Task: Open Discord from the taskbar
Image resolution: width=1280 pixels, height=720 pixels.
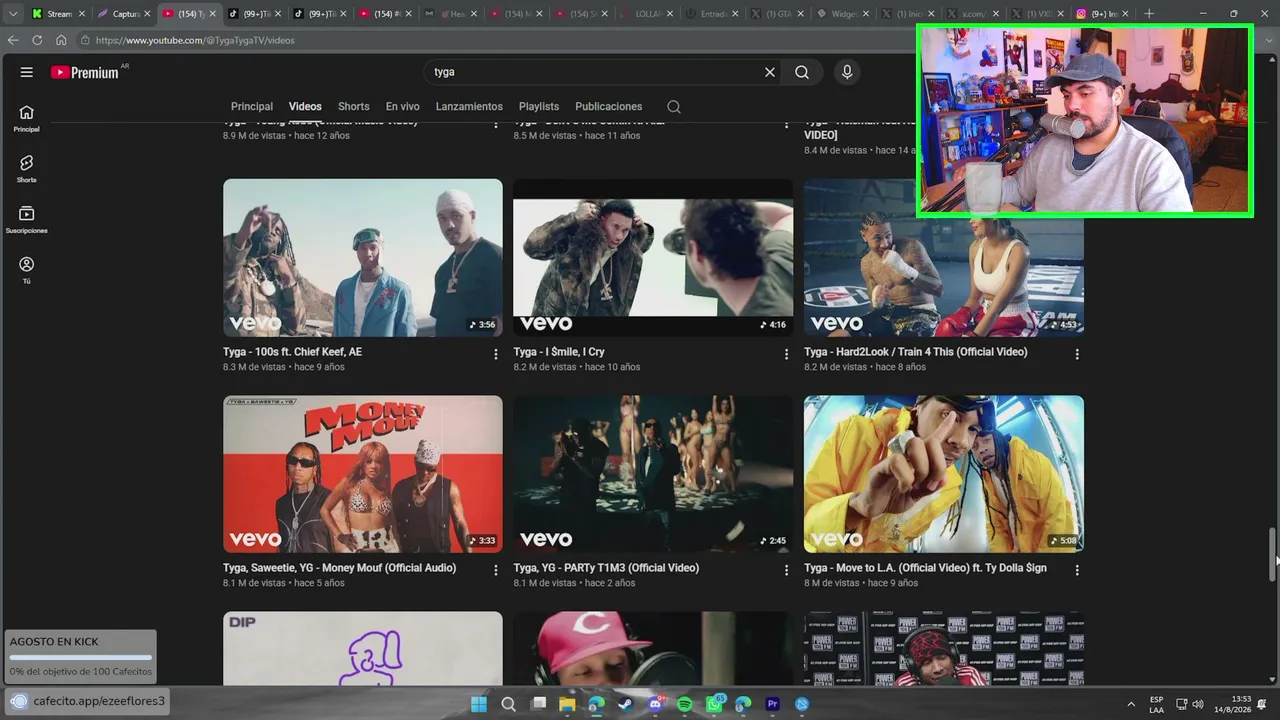Action: coord(655,704)
